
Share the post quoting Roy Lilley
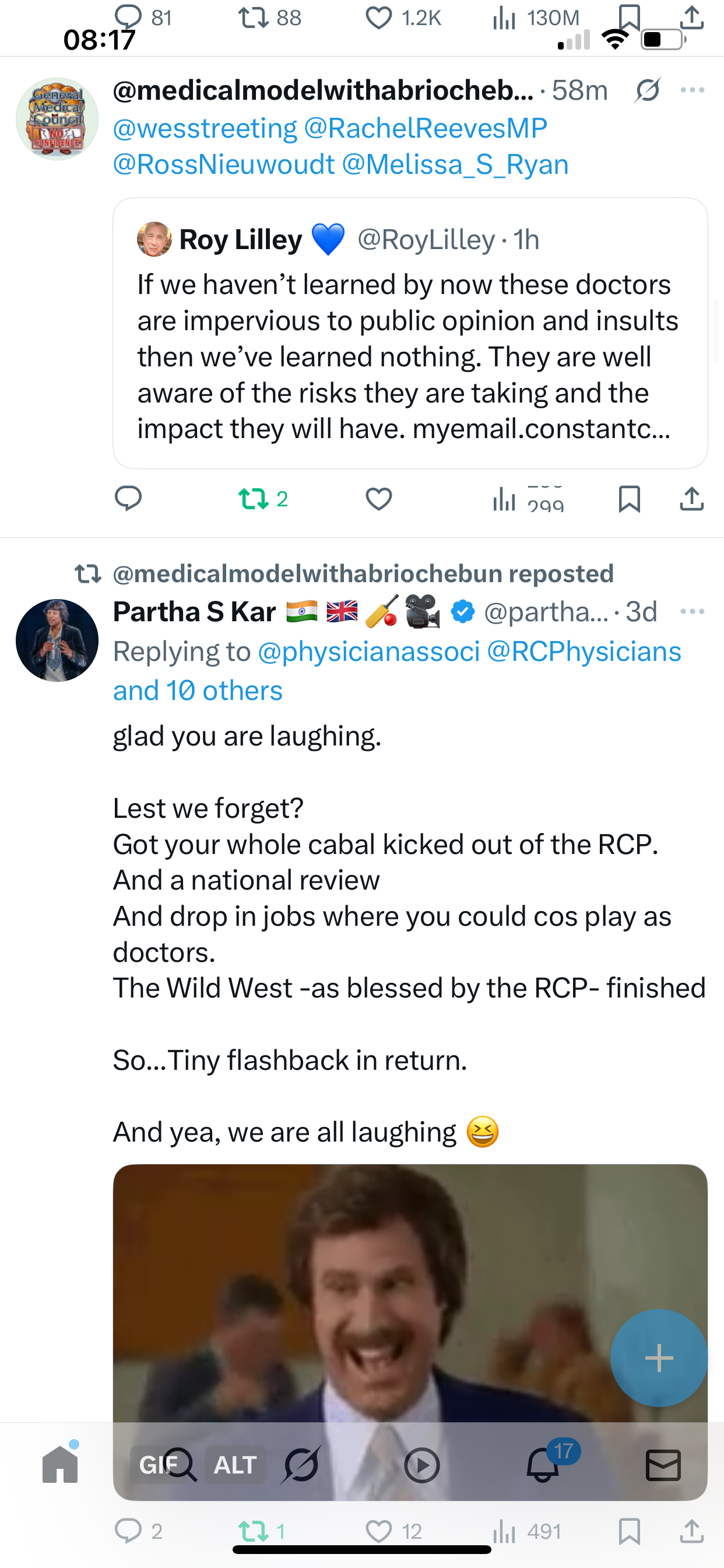692,499
